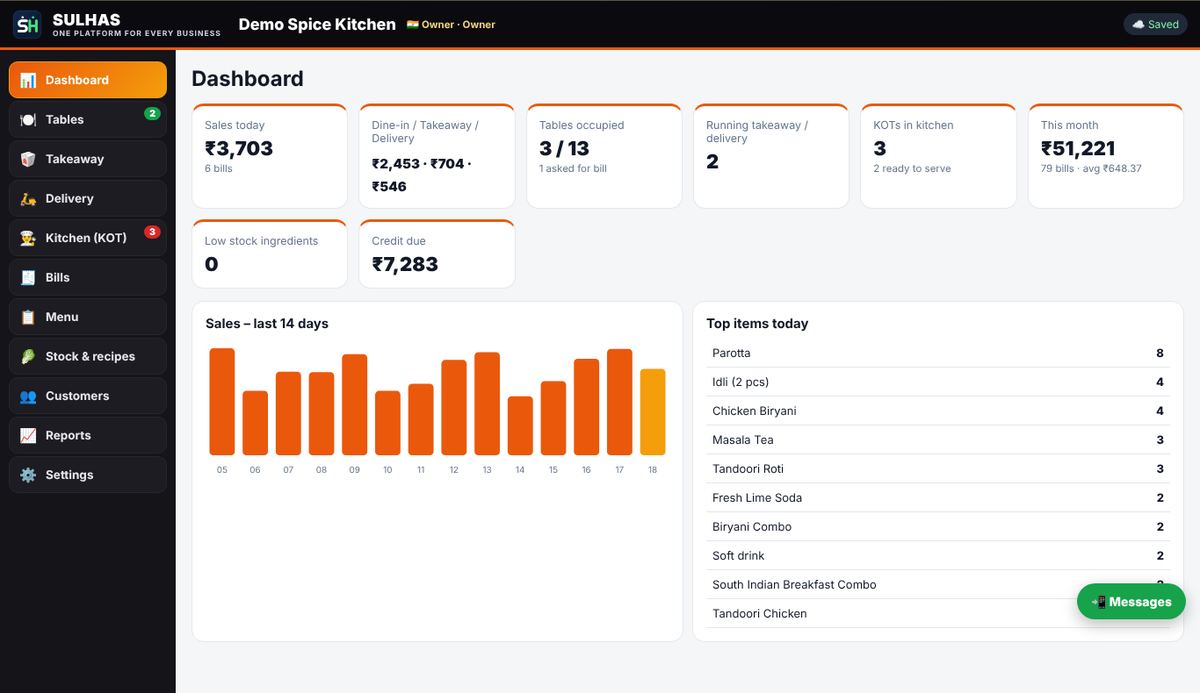Go to Takeaway orders label
This screenshot has height=693, width=1200.
coord(75,159)
